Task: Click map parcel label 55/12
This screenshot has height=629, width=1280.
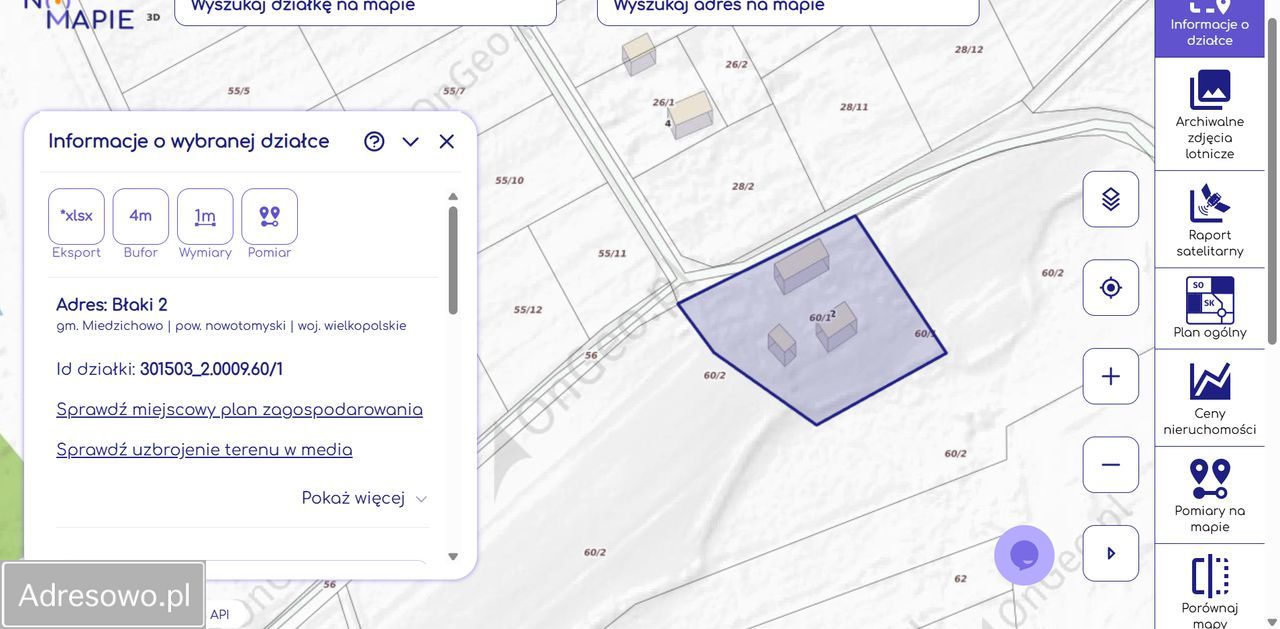Action: [528, 309]
